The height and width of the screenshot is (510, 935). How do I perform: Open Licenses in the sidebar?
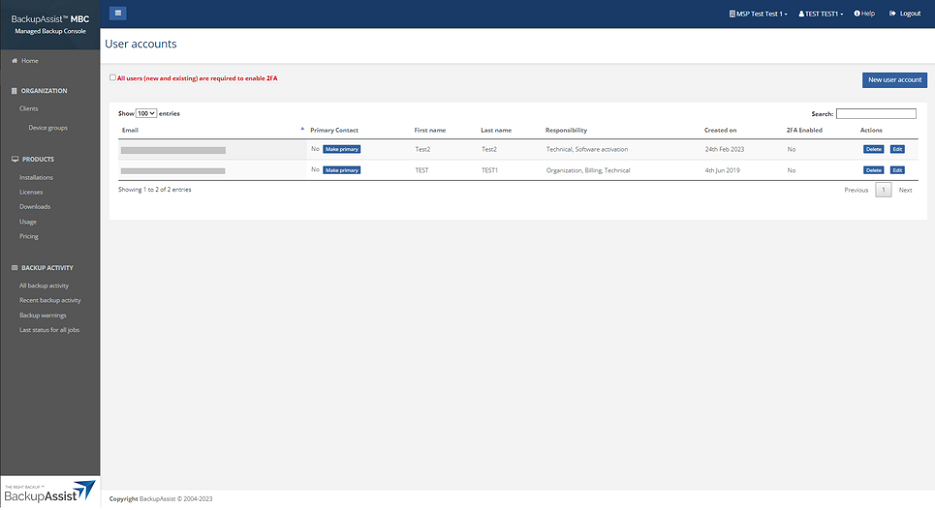pos(31,192)
